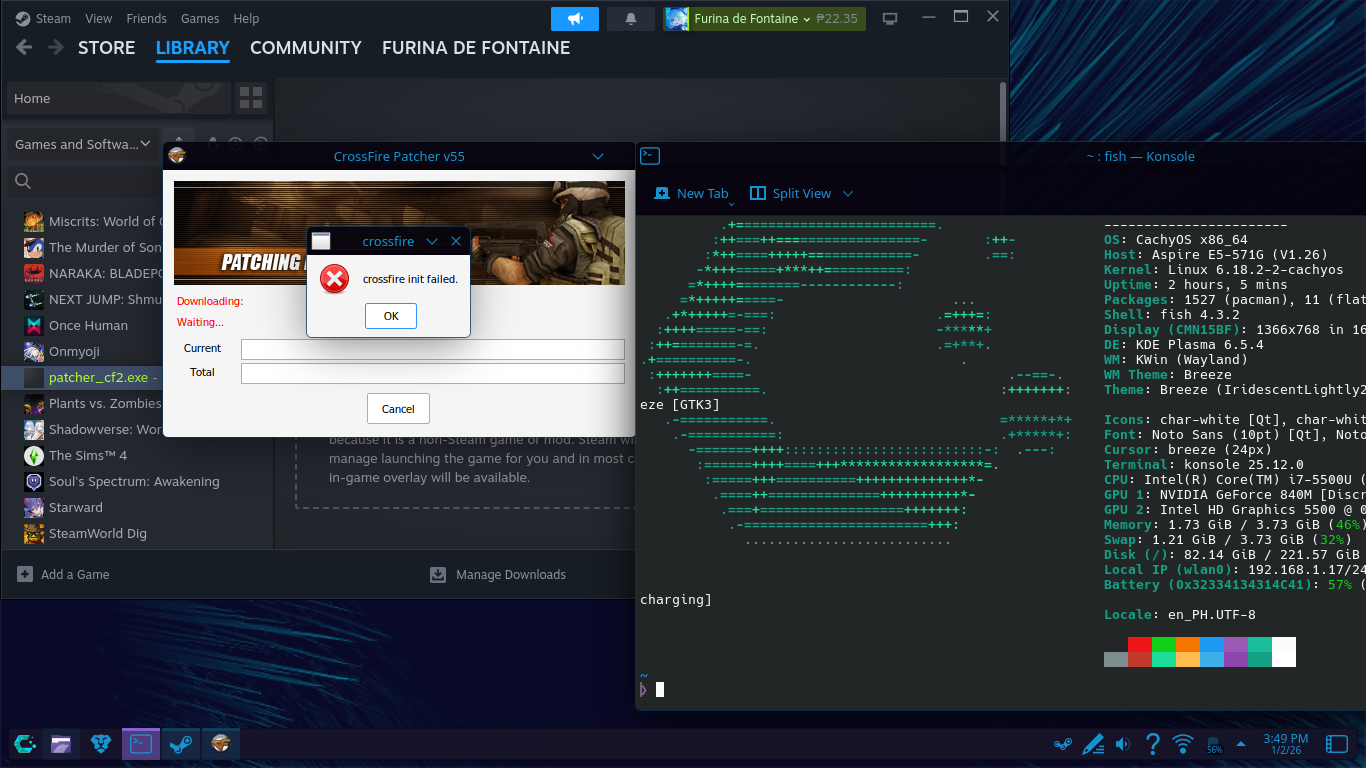Open the Steam notifications bell
Screen dimensions: 1366x768
pos(631,19)
